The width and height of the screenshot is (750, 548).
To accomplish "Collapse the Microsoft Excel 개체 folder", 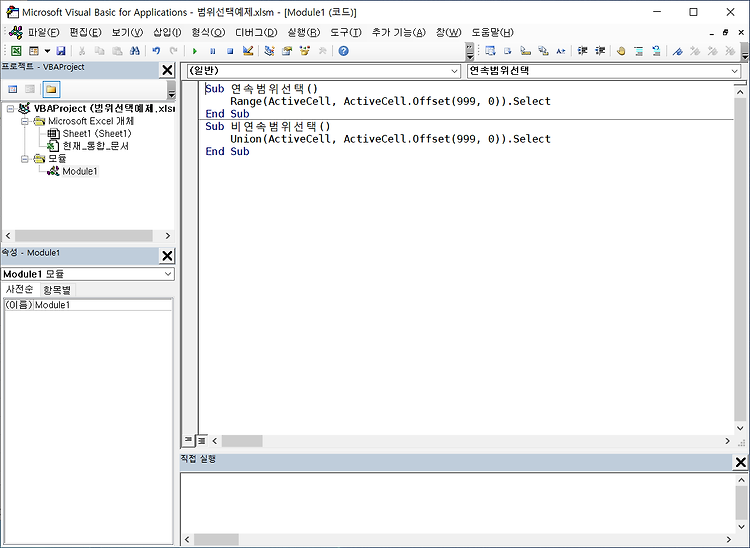I will tap(25, 121).
